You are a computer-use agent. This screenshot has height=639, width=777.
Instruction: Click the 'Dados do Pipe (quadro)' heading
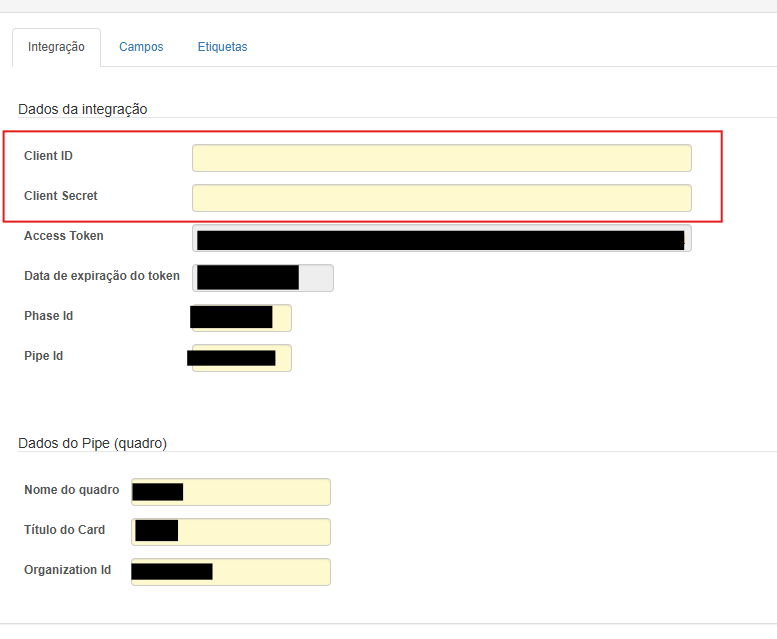(x=92, y=443)
